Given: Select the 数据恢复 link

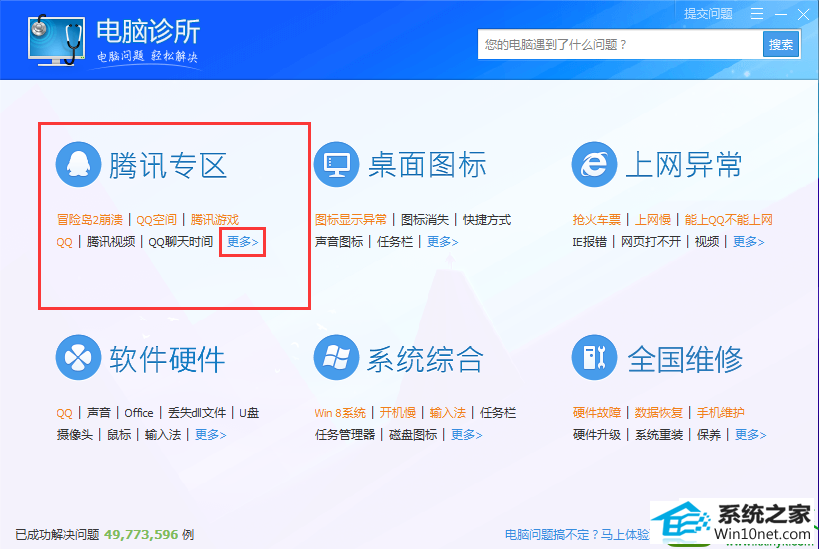Looking at the screenshot, I should 659,413.
